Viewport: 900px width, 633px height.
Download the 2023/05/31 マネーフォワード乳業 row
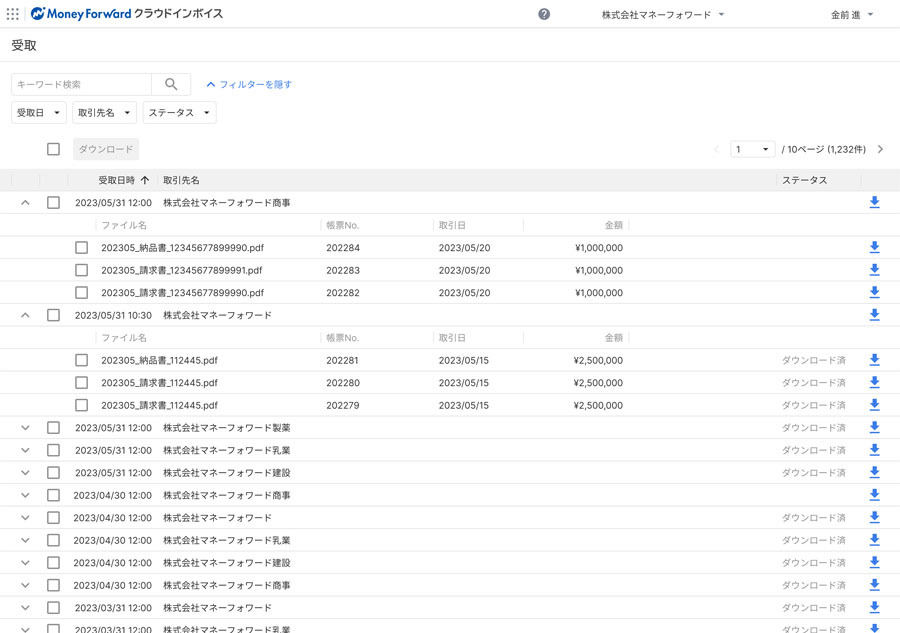pos(875,450)
